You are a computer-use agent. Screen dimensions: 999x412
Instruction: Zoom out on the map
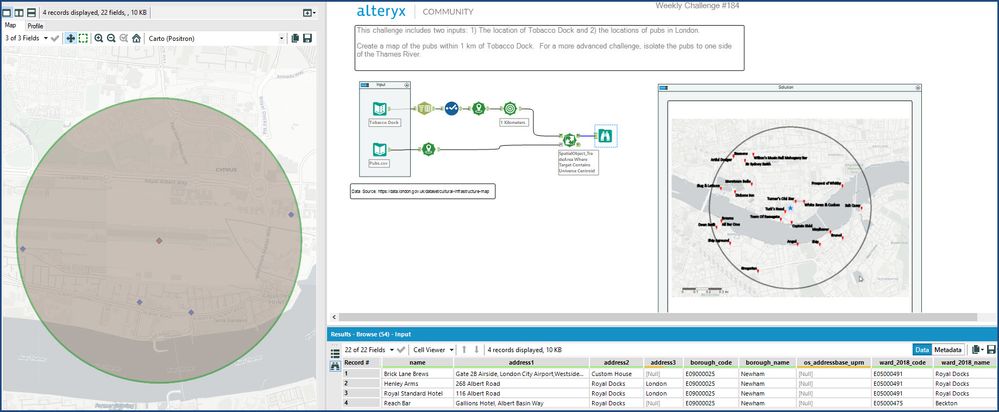[x=111, y=38]
